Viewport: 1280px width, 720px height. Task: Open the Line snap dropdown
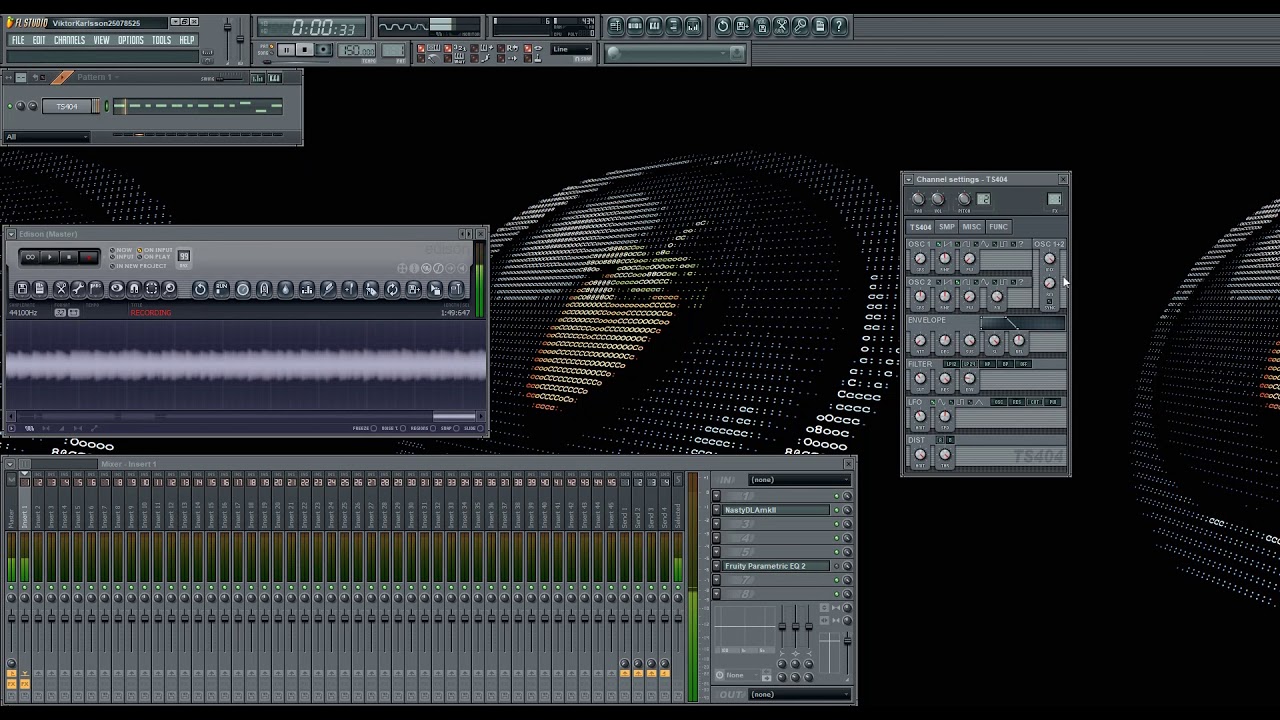pos(570,50)
